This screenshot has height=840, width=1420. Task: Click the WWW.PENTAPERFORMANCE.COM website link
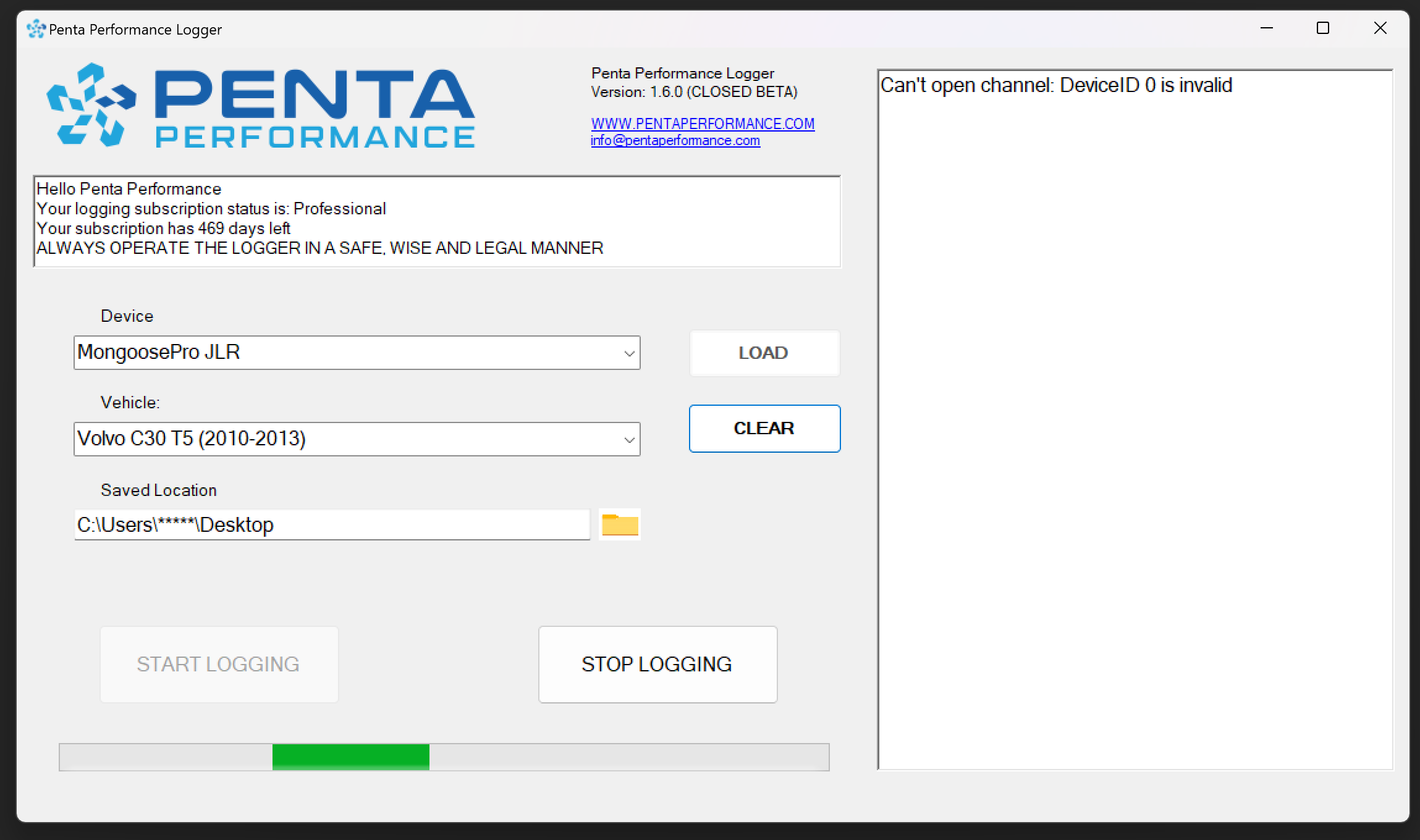tap(703, 123)
